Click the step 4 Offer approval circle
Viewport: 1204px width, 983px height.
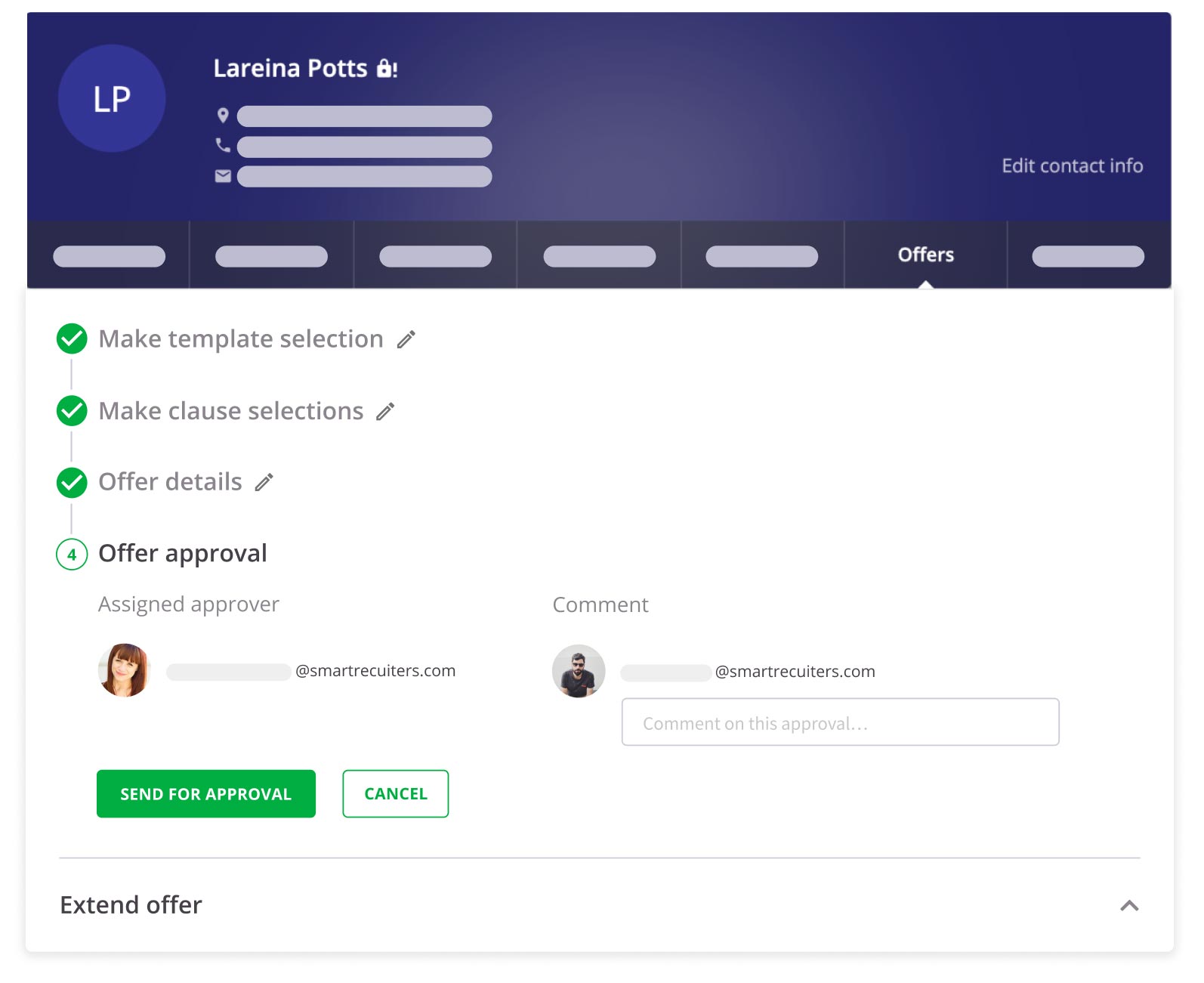coord(72,554)
